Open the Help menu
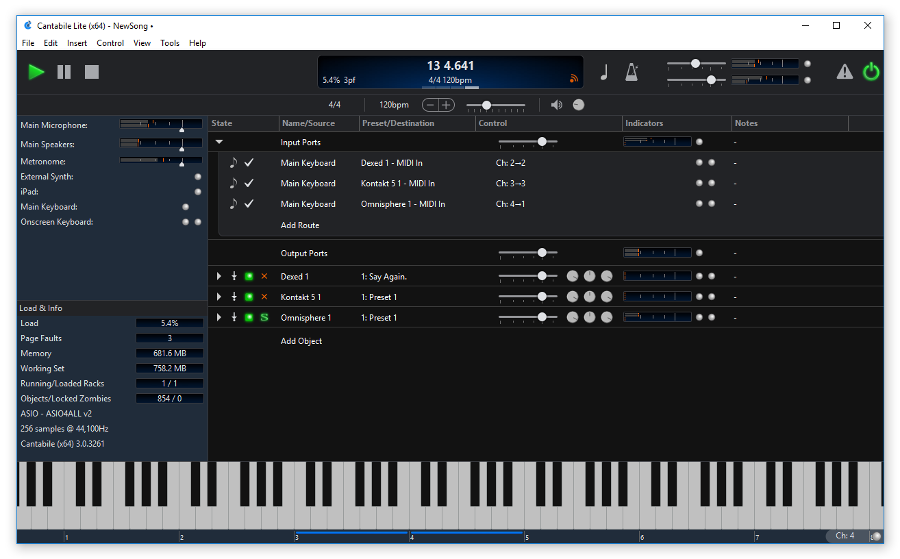The height and width of the screenshot is (559, 900). (197, 43)
